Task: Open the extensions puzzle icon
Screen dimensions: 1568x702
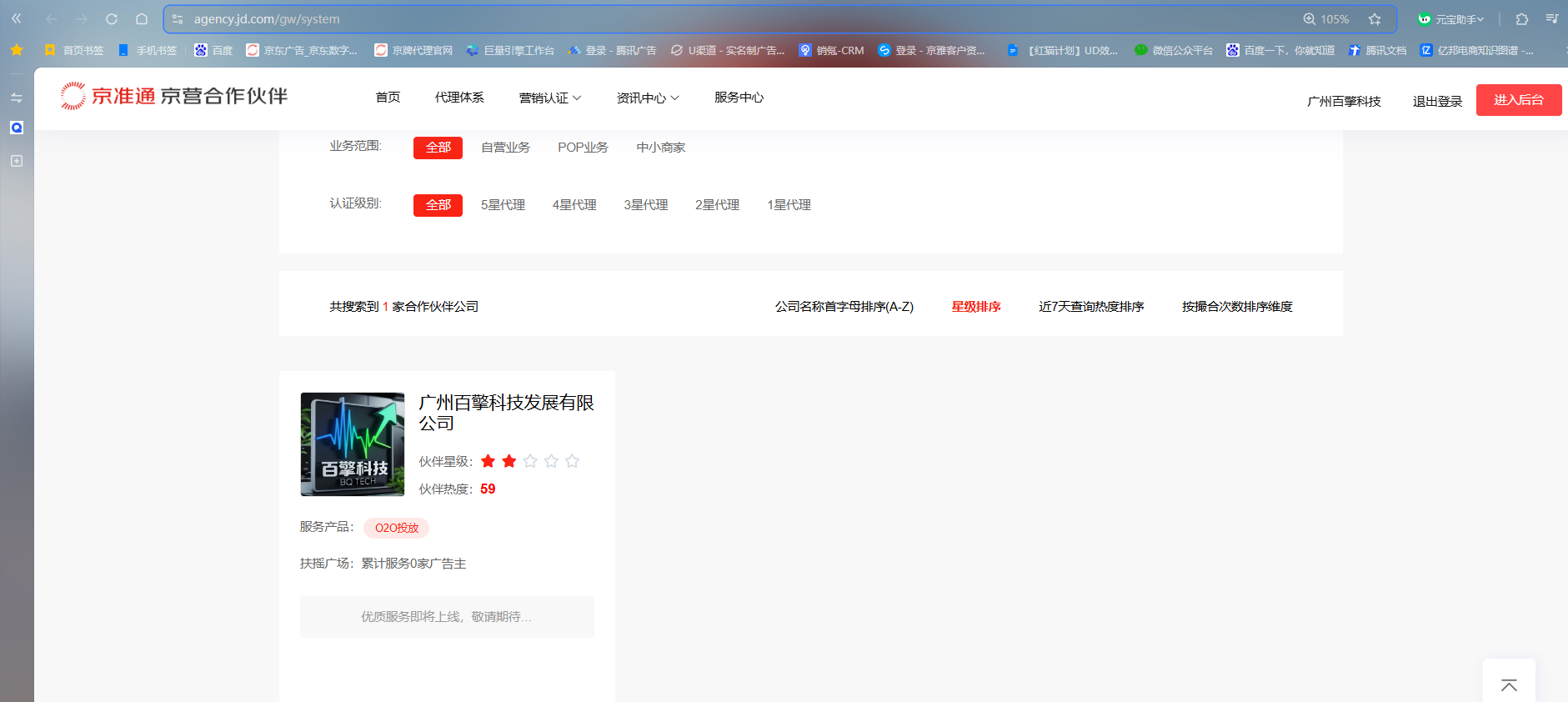Action: 1522,19
